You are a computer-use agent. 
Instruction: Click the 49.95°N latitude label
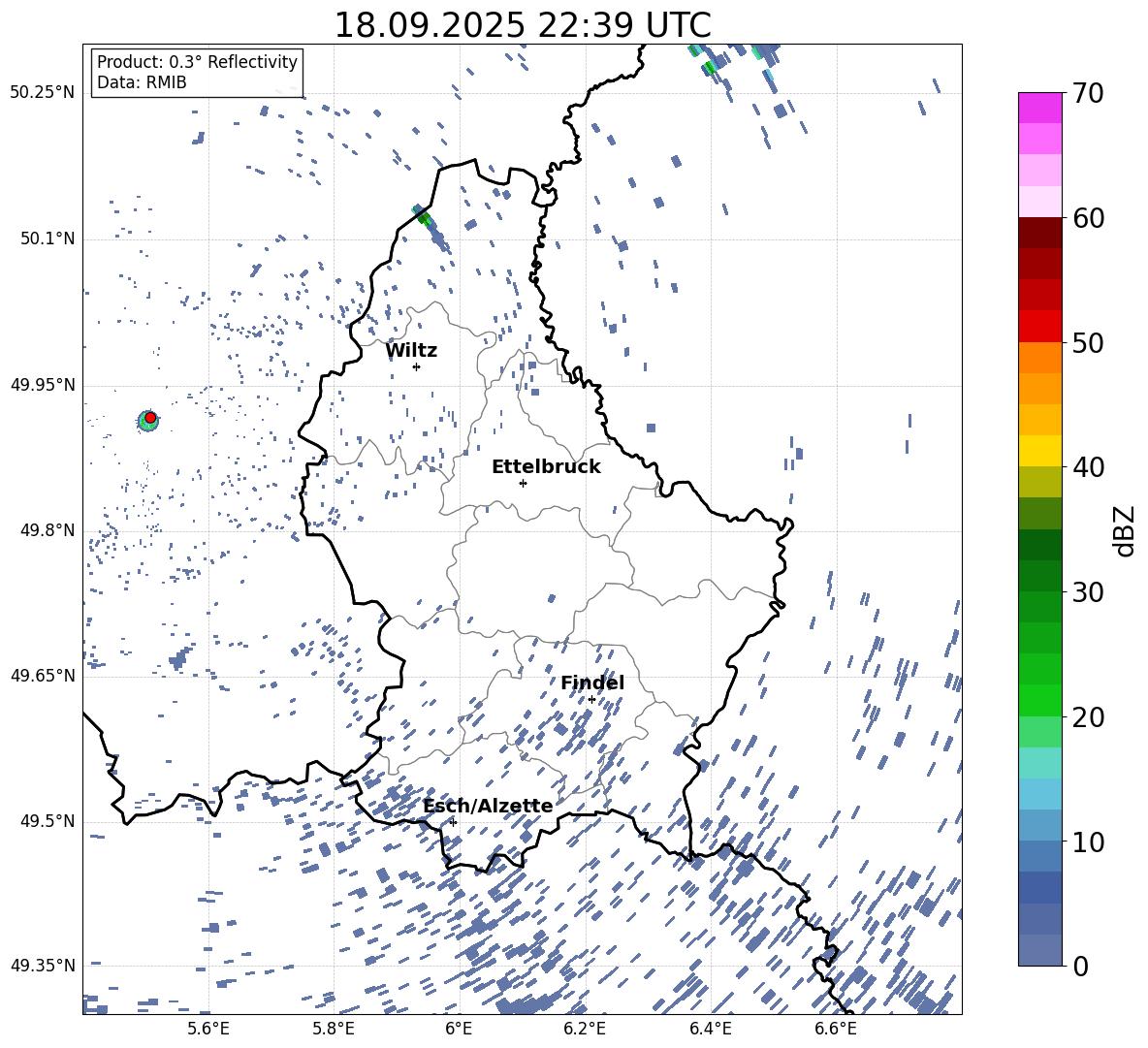(x=44, y=385)
